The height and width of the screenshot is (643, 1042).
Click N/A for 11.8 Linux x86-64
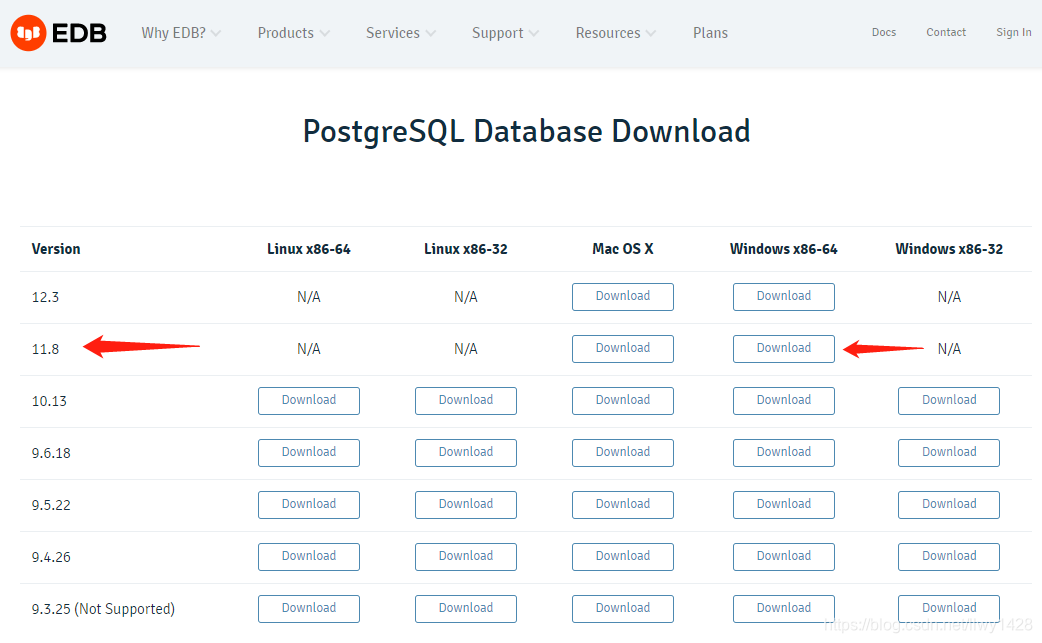click(309, 349)
